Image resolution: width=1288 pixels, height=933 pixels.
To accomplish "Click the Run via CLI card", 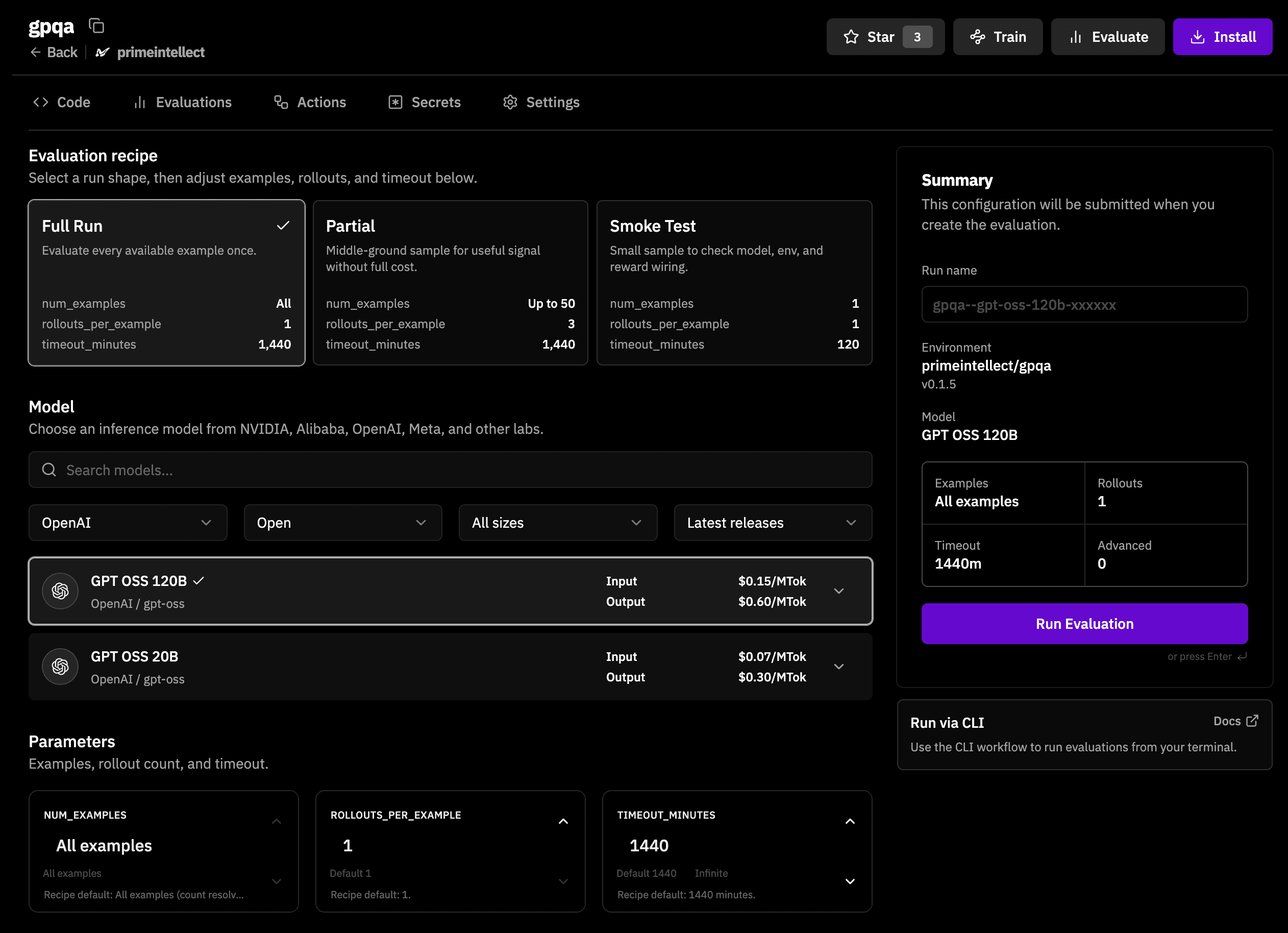I will (x=1084, y=735).
